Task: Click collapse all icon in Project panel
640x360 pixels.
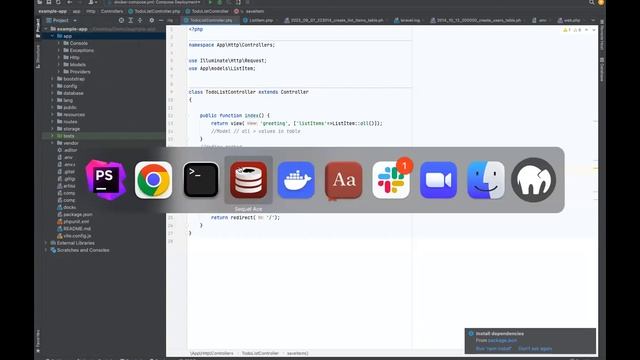Action: [140, 20]
